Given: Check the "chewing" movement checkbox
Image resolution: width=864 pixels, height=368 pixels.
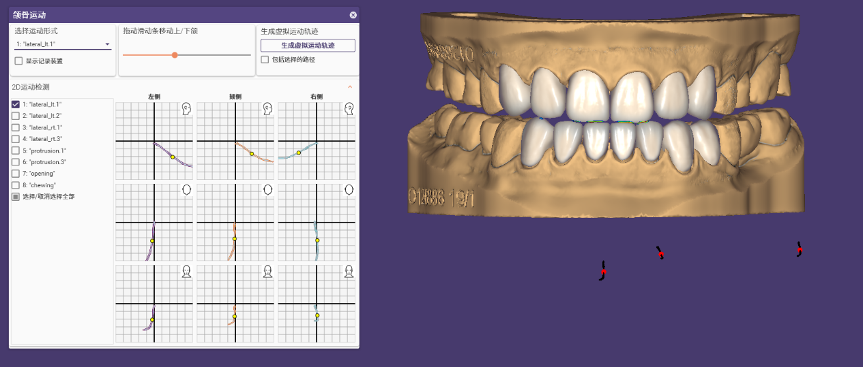Looking at the screenshot, I should click(16, 185).
